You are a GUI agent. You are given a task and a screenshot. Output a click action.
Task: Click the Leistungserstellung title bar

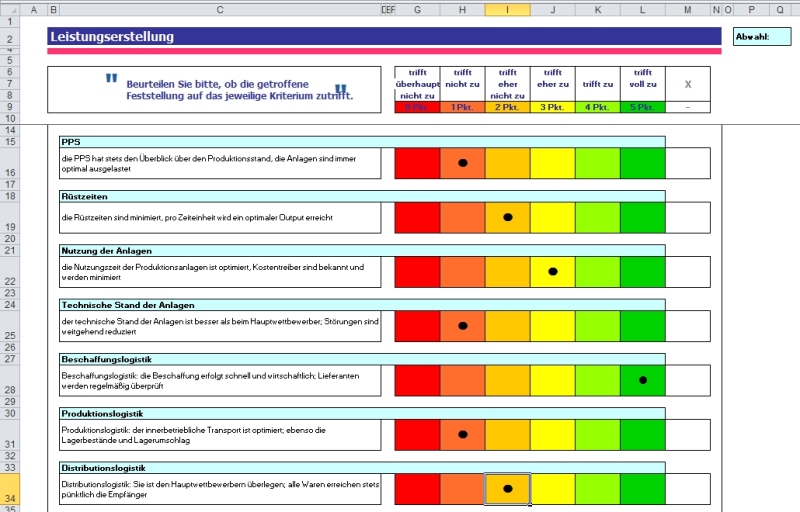[384, 37]
